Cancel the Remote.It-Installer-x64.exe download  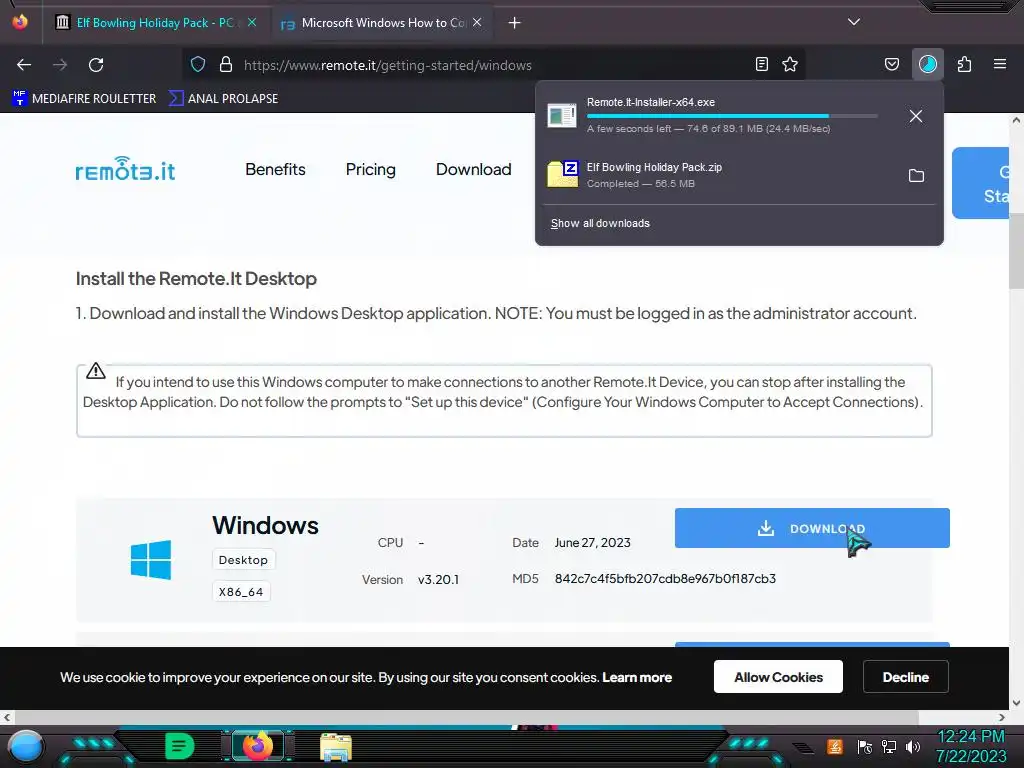point(916,116)
